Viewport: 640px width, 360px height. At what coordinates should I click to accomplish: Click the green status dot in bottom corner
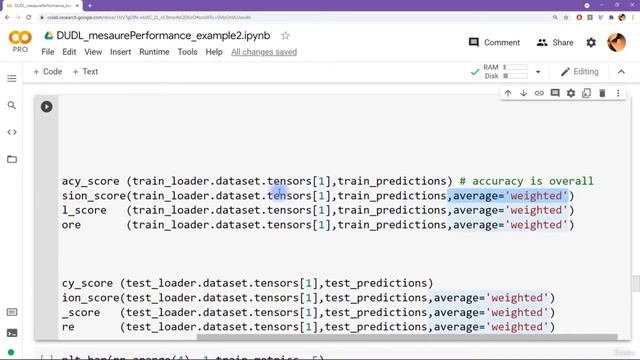point(11,352)
